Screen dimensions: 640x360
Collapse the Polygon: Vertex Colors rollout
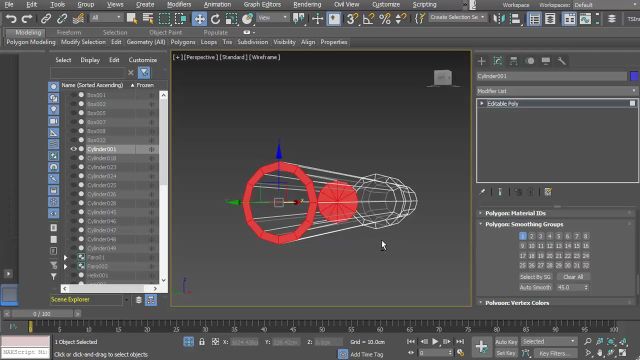(518, 303)
